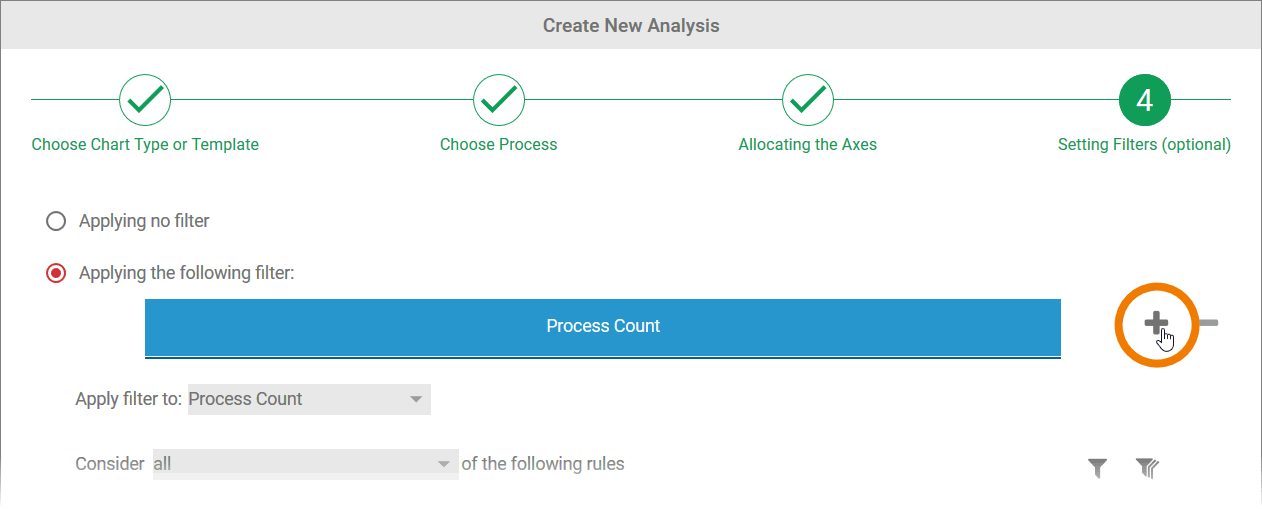This screenshot has height=509, width=1262.
Task: Click the checkmark circle above Choose Process
Action: tap(498, 99)
